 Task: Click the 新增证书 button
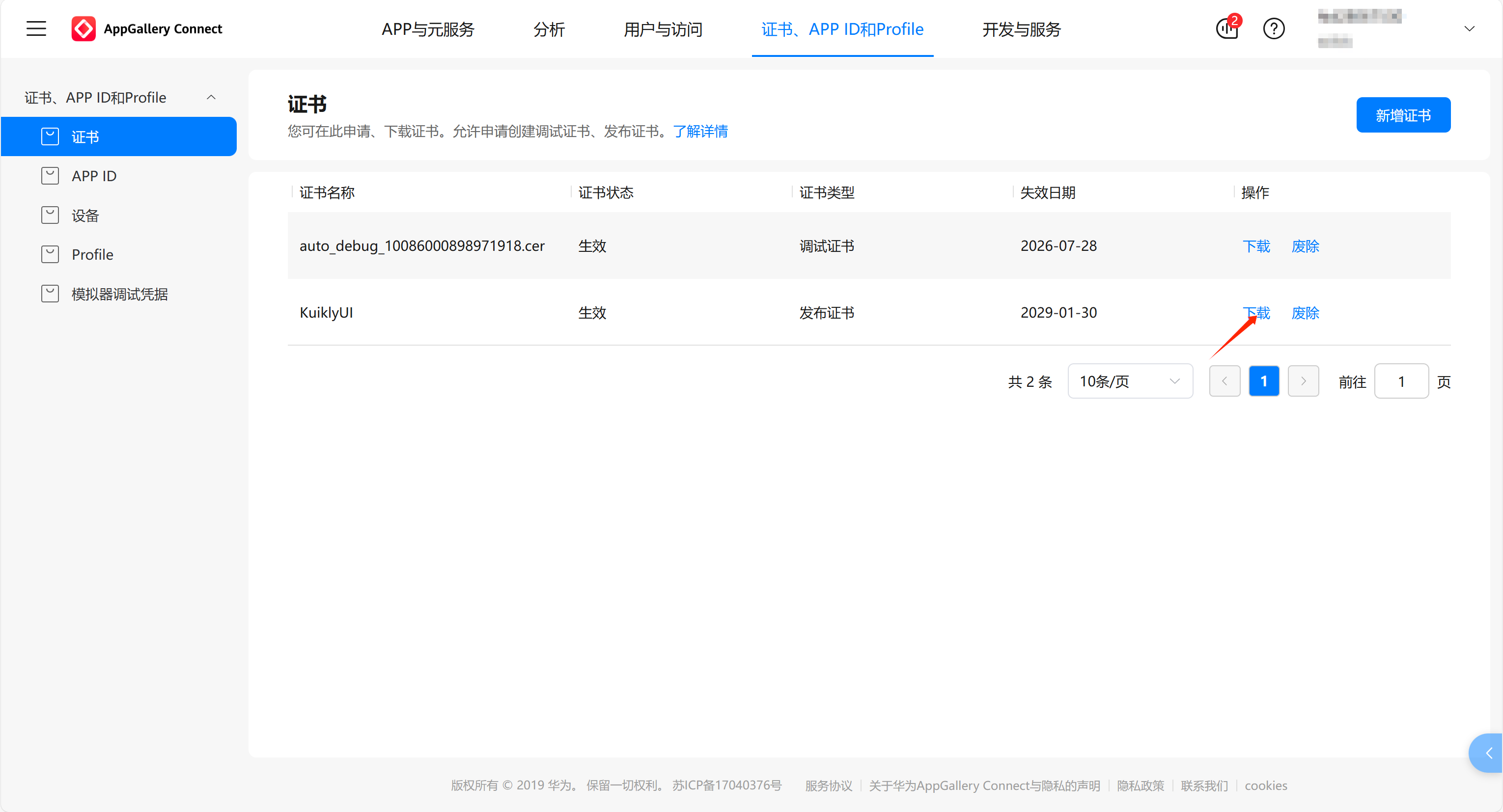(1403, 115)
